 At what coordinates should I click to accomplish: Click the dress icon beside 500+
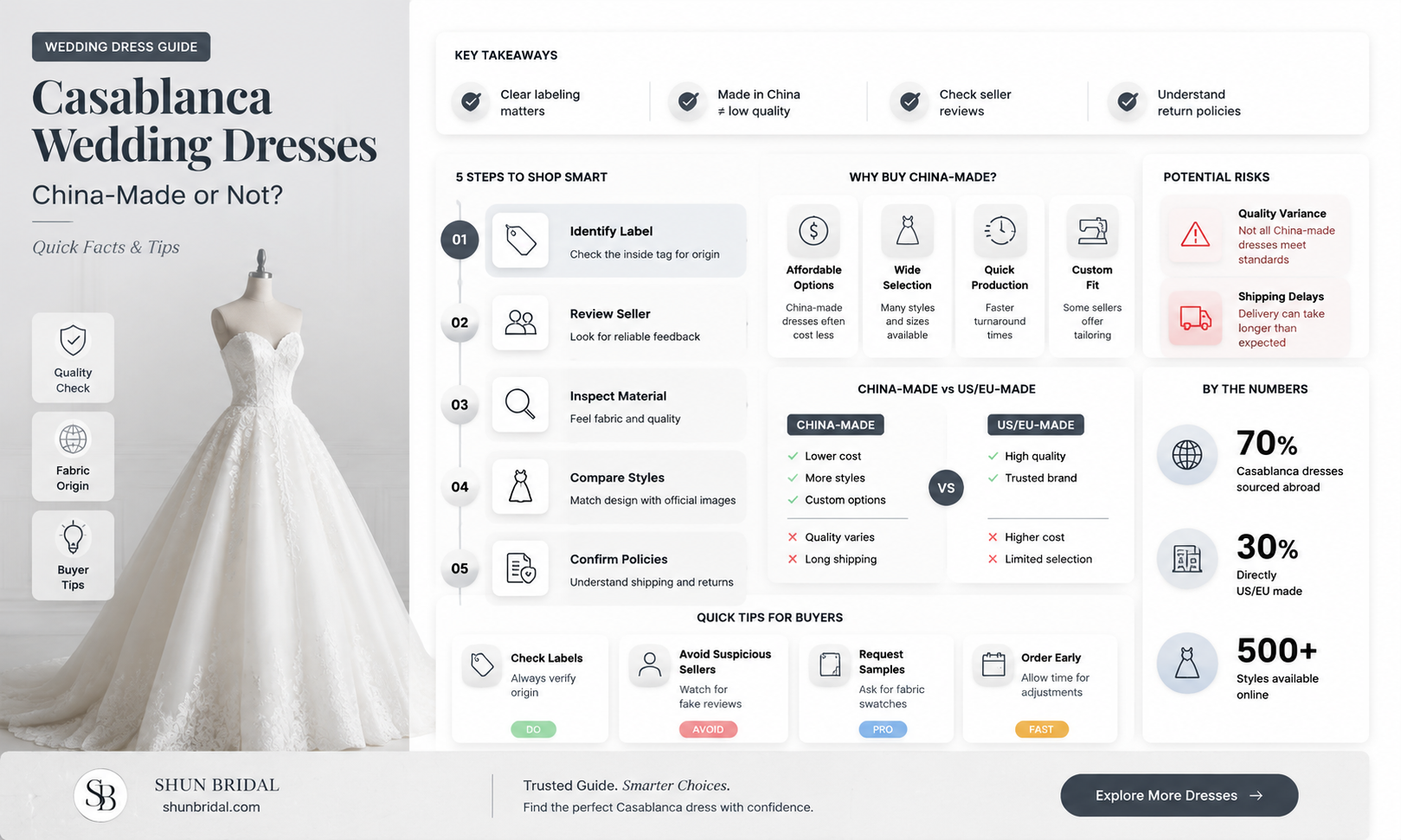pyautogui.click(x=1187, y=664)
